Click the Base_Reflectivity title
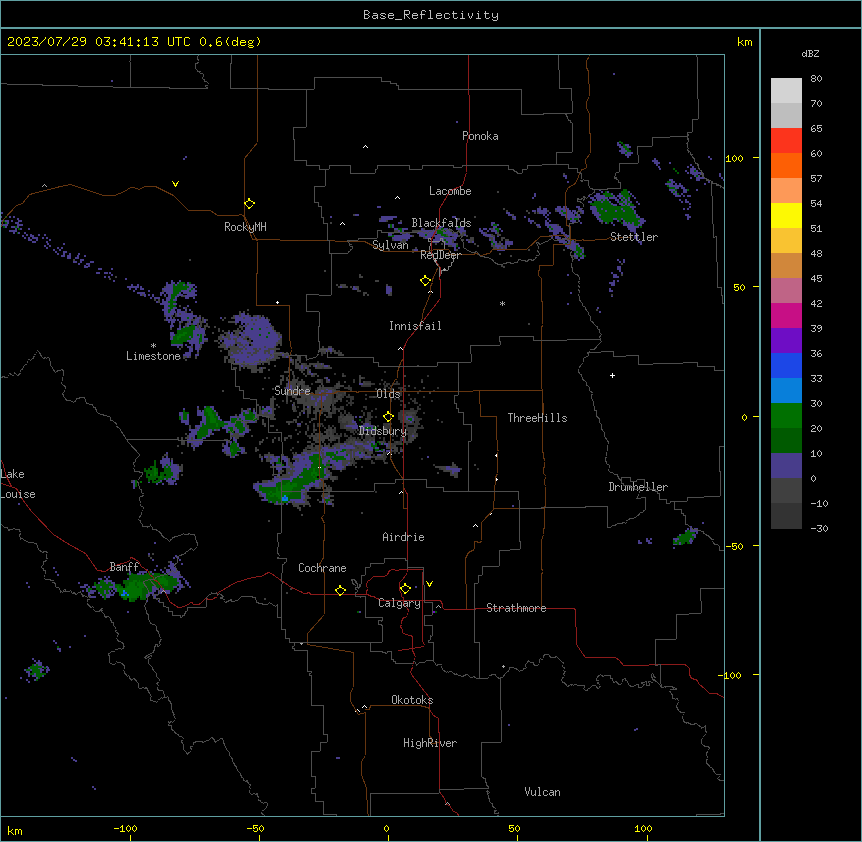This screenshot has height=842, width=862. pyautogui.click(x=431, y=15)
